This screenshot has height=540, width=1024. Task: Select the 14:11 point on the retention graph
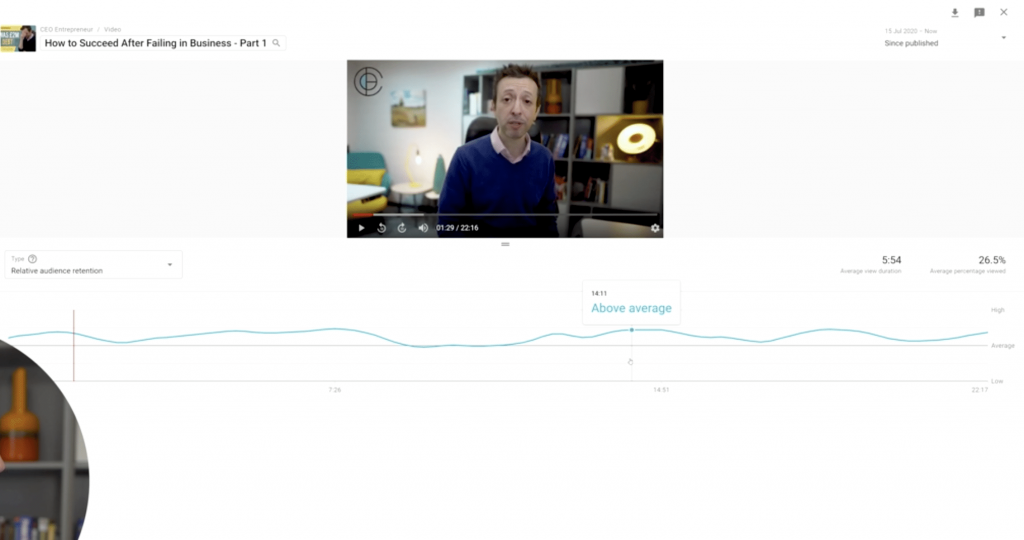632,330
